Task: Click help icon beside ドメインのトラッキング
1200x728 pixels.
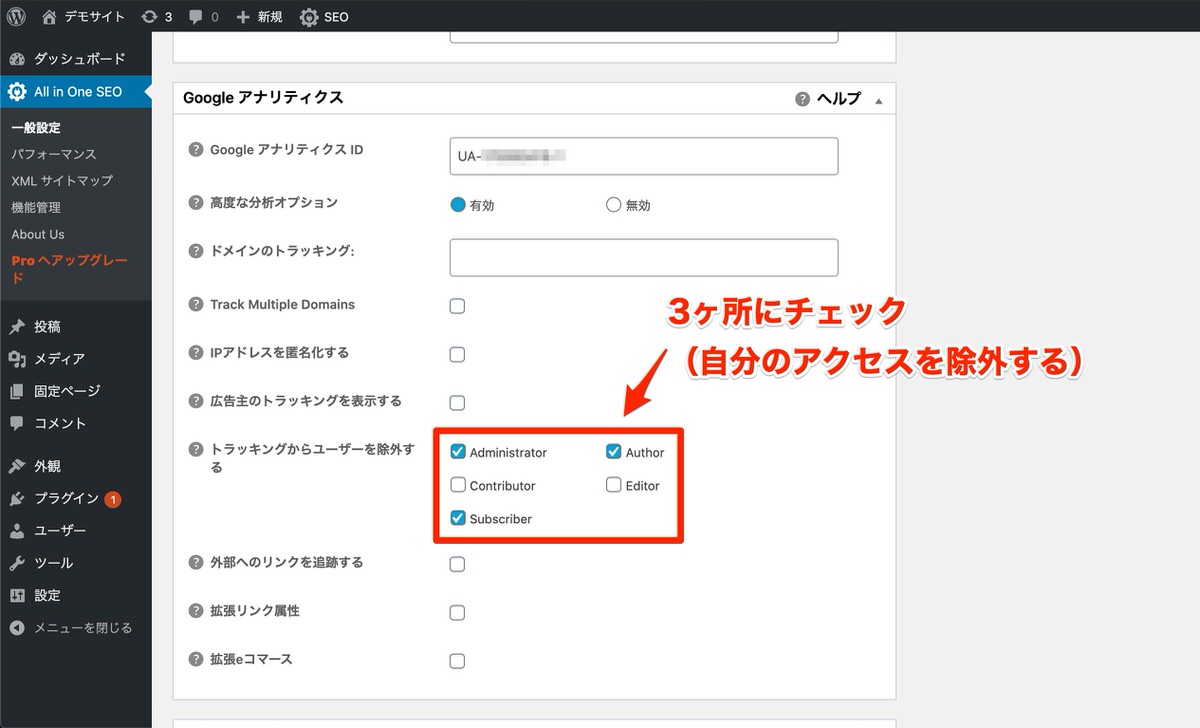Action: coord(196,251)
